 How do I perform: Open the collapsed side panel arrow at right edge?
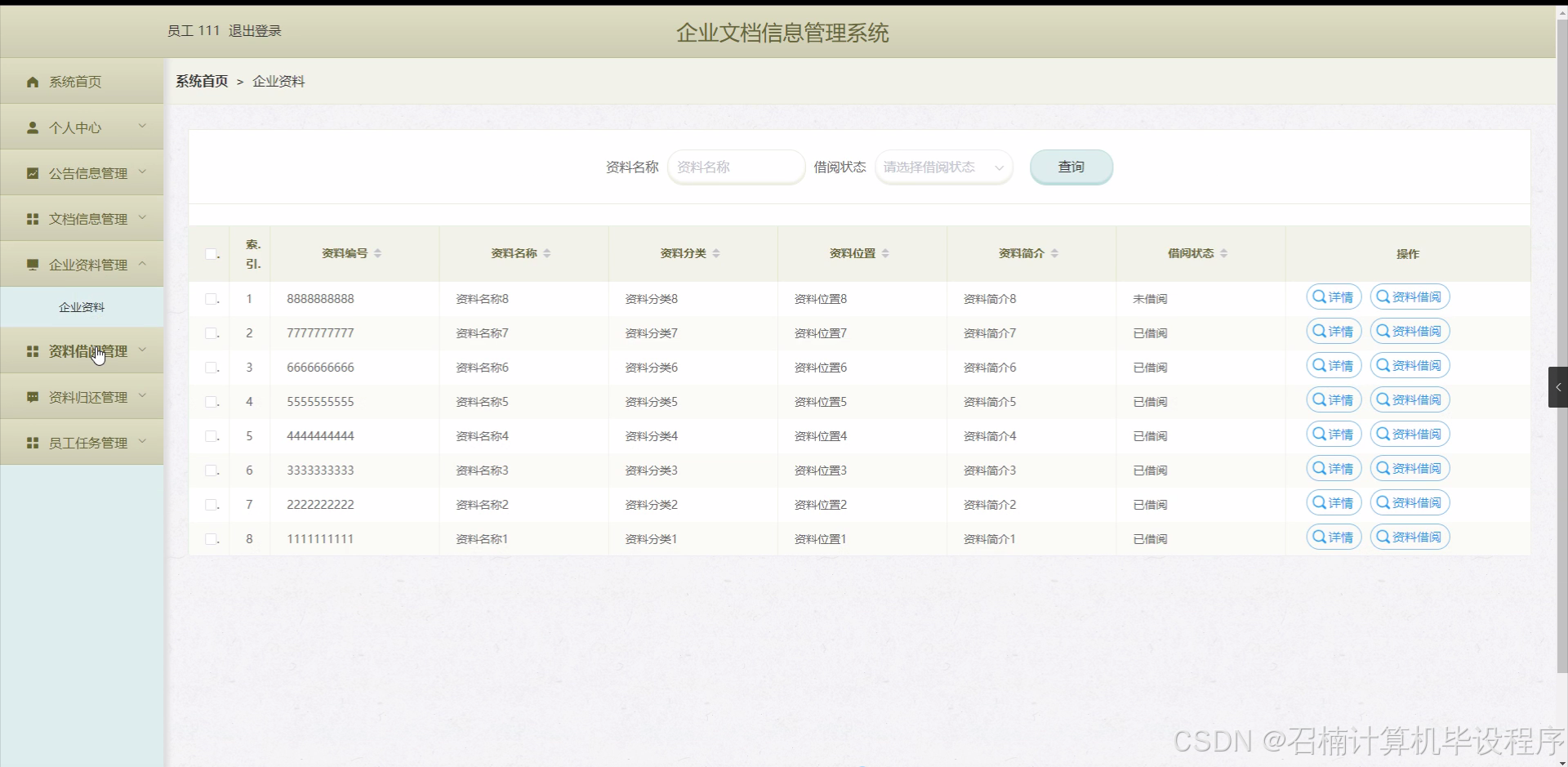tap(1558, 387)
